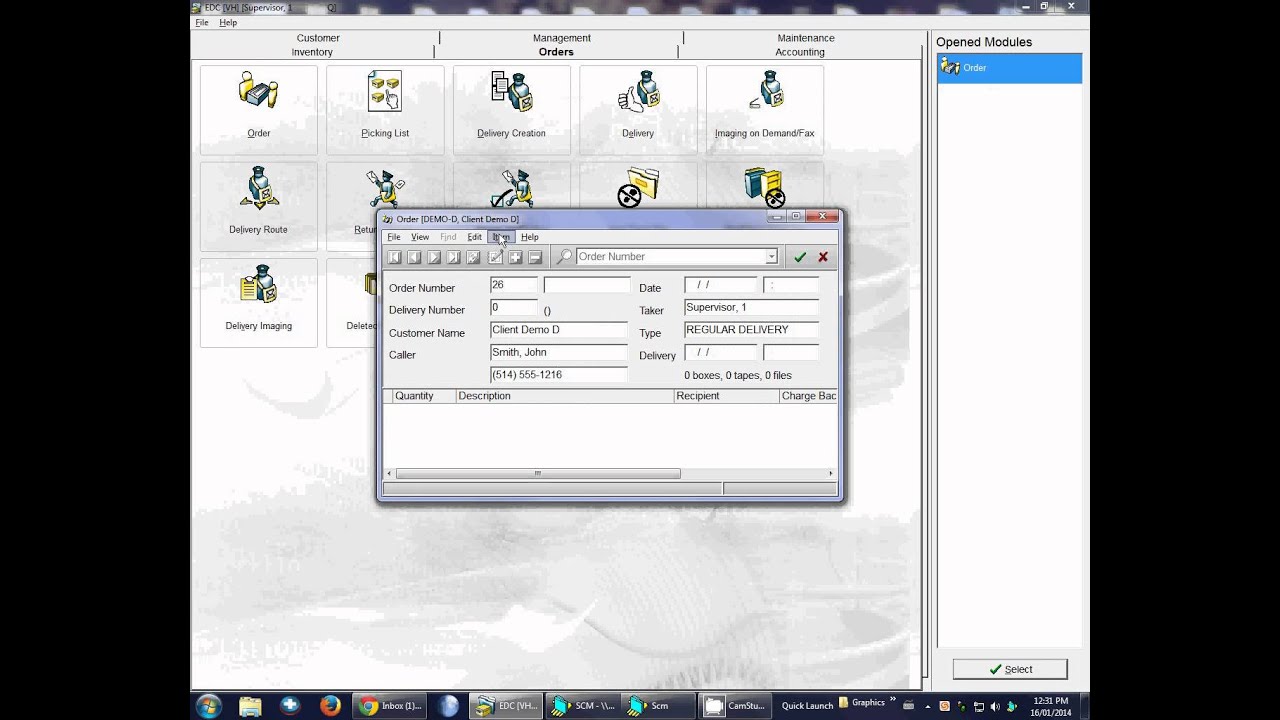Open the EDC main window File menu
Viewport: 1280px width, 720px height.
tap(202, 22)
